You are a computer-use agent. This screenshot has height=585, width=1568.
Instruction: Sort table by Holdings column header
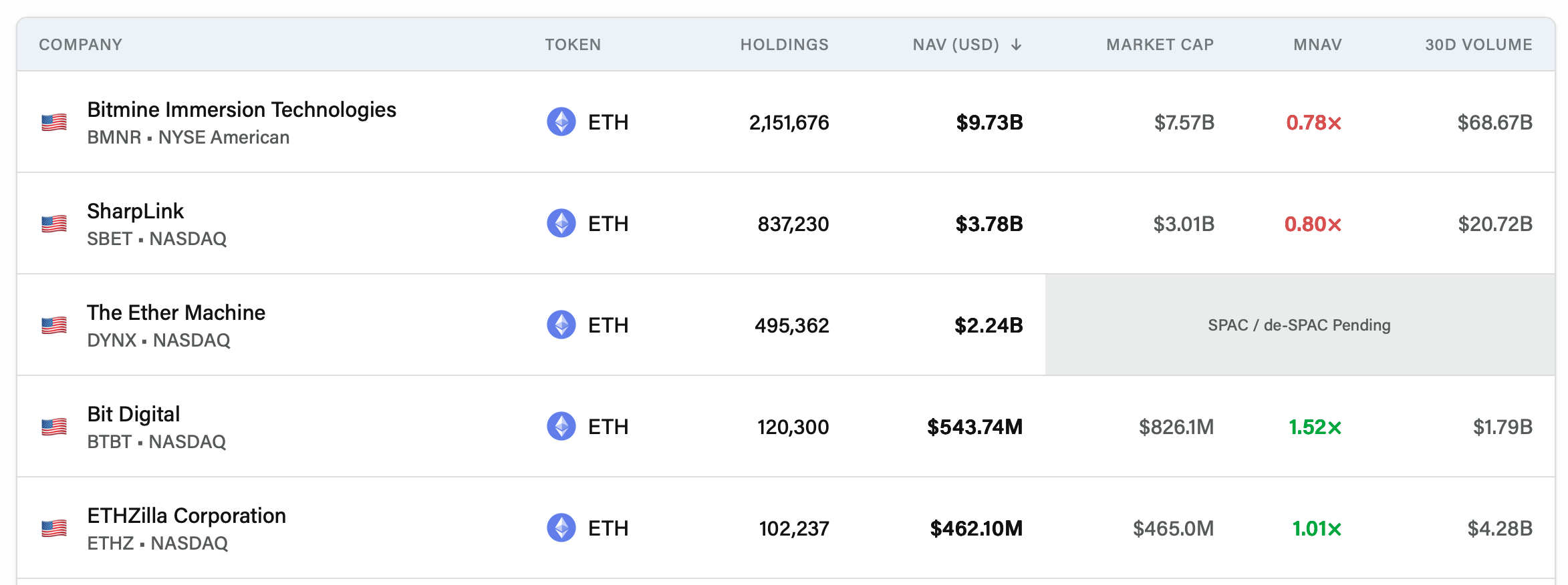coord(784,45)
